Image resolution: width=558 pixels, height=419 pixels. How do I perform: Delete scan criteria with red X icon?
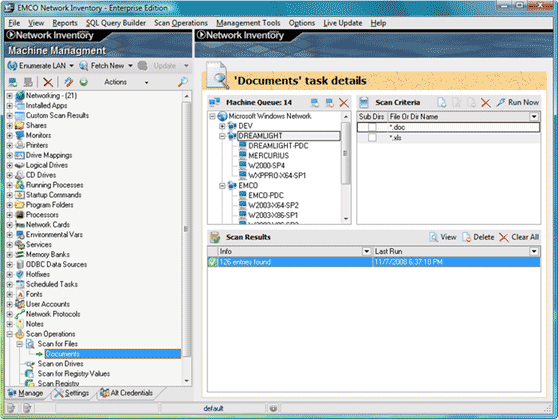[486, 103]
